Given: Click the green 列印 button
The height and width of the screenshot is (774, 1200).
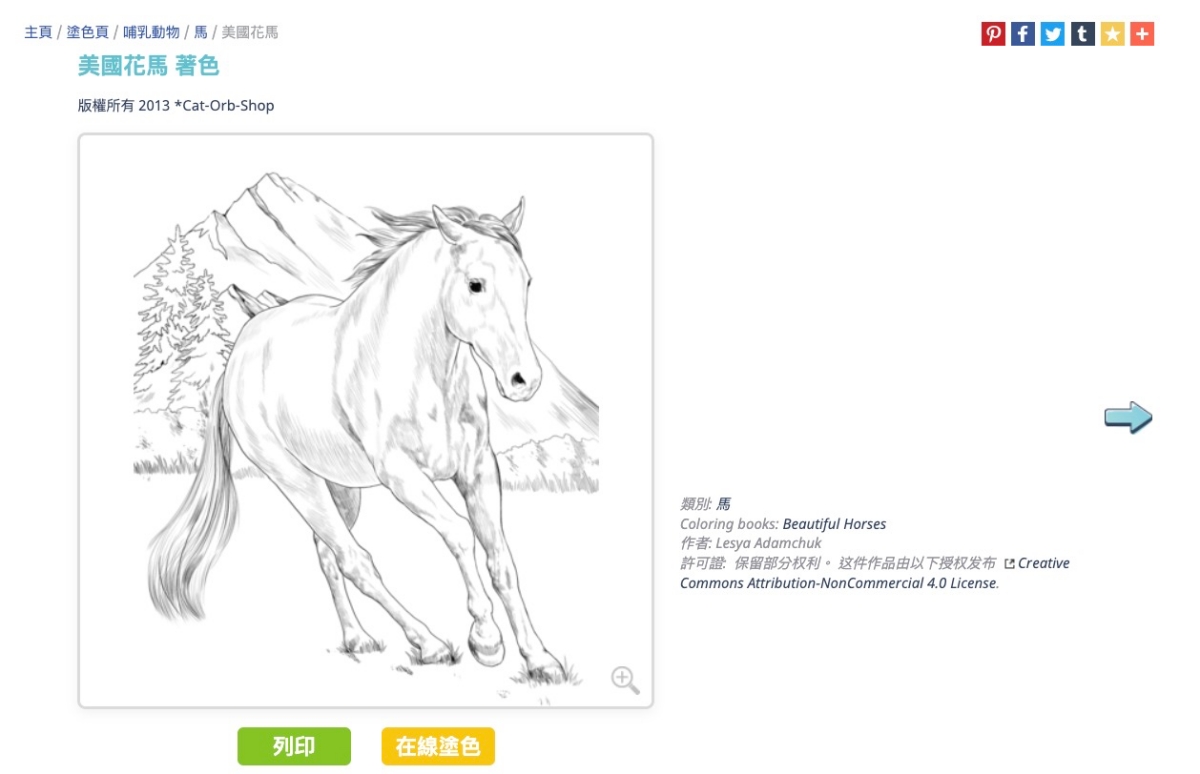Looking at the screenshot, I should (x=294, y=746).
